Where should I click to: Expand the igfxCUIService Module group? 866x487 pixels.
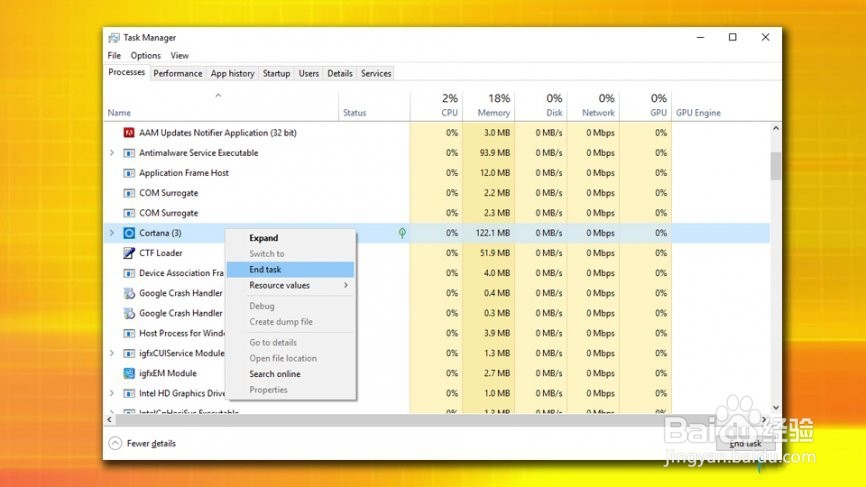point(112,353)
